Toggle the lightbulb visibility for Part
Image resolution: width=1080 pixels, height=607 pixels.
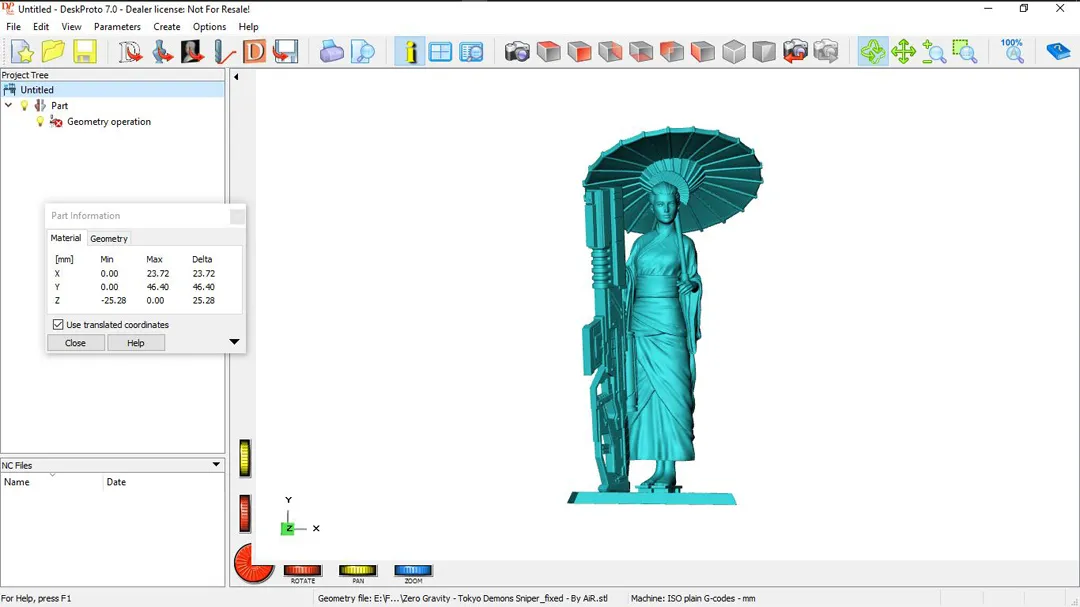[25, 105]
